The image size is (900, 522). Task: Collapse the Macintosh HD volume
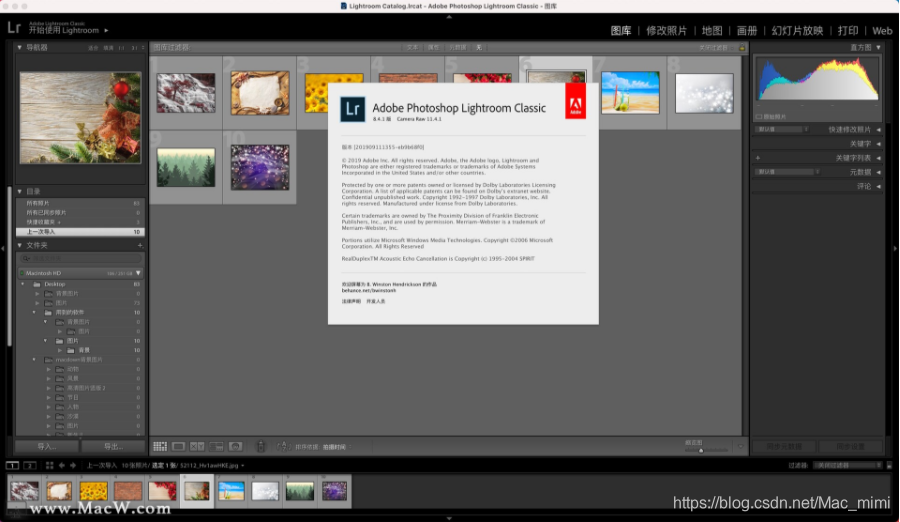[x=138, y=273]
